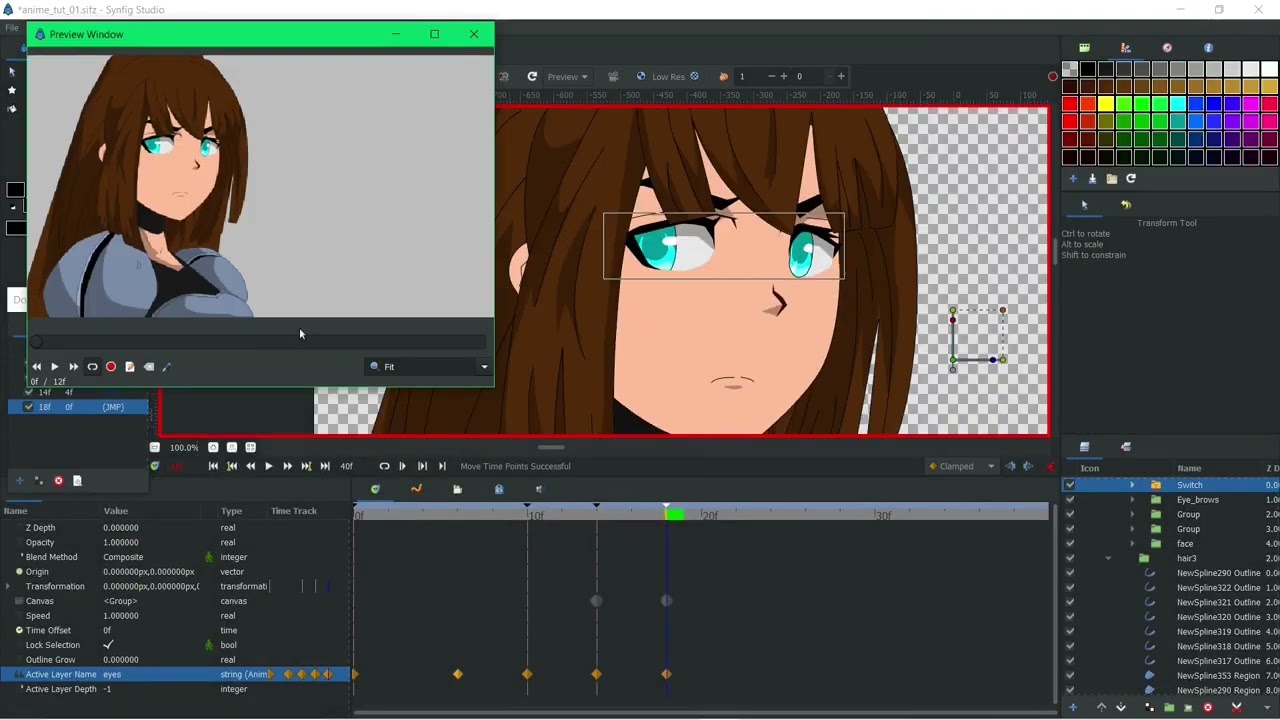Image resolution: width=1280 pixels, height=720 pixels.
Task: Pick the yellow palette swatch
Action: pos(1106,104)
